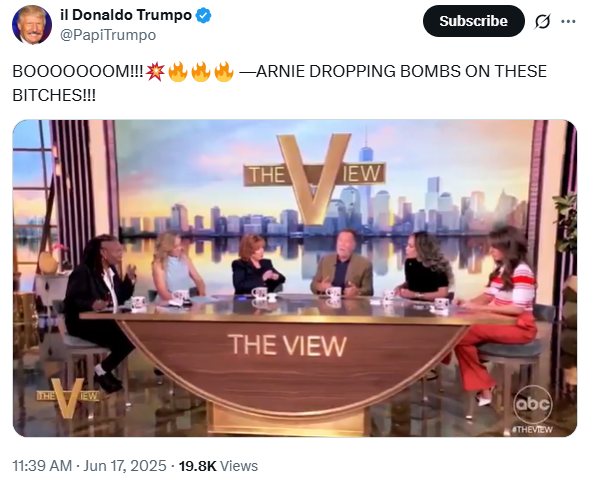Screen dimensions: 590x479
Task: Click THE VIEW lettering on the desk
Action: point(287,345)
